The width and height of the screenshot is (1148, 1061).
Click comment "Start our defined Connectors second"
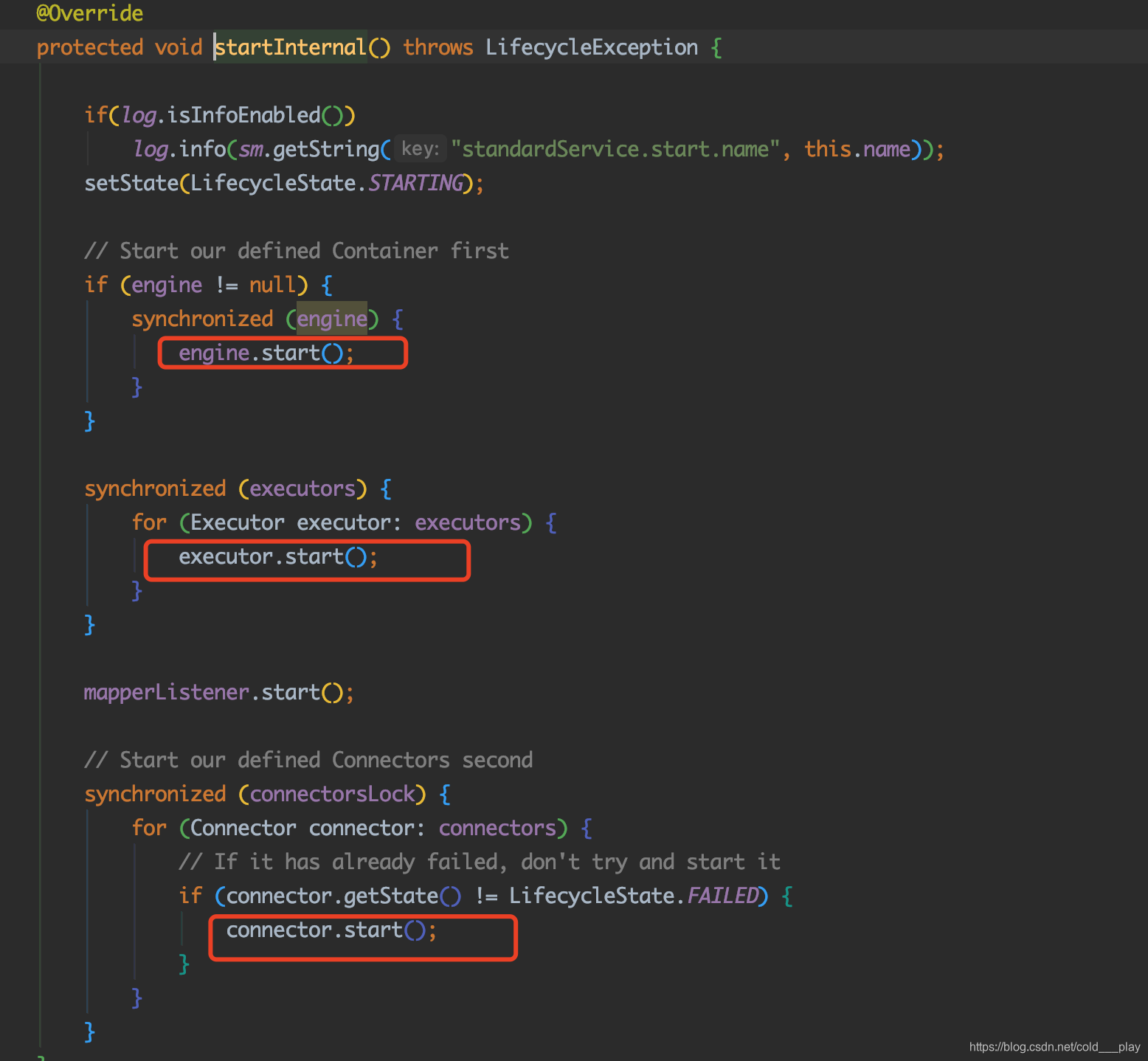(x=308, y=760)
